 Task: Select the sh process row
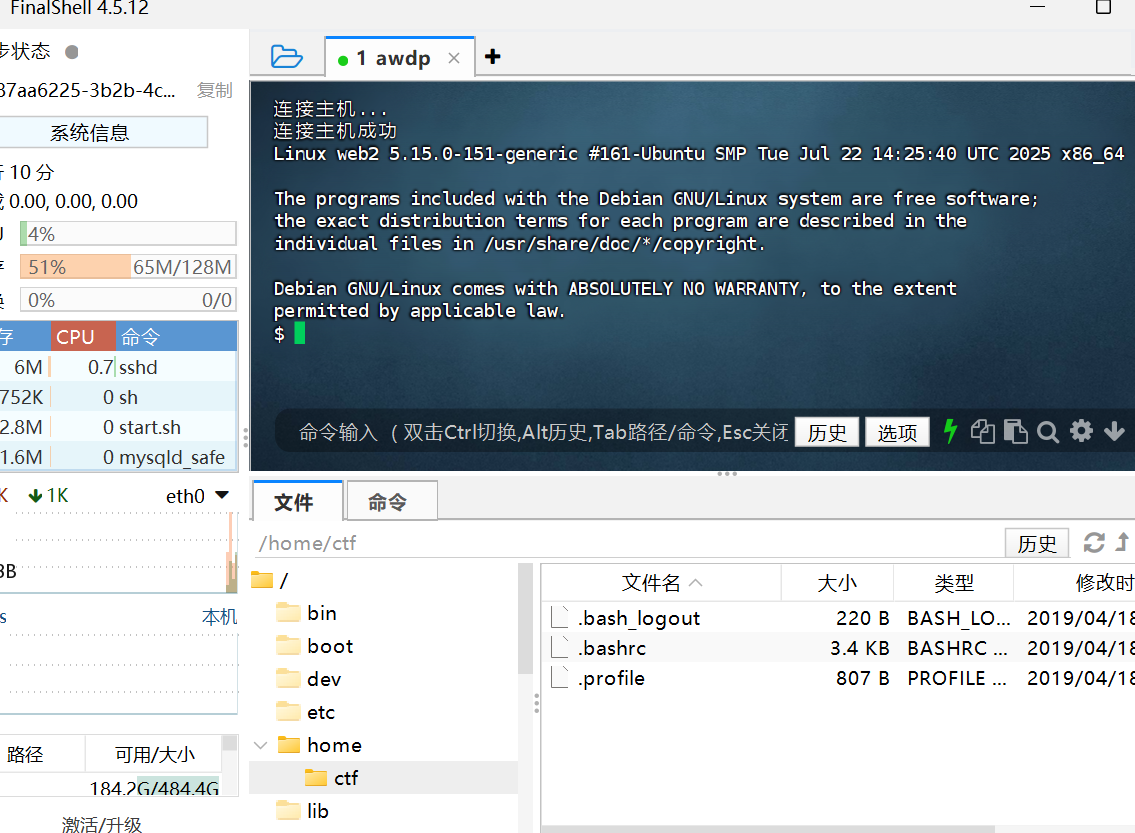point(118,397)
